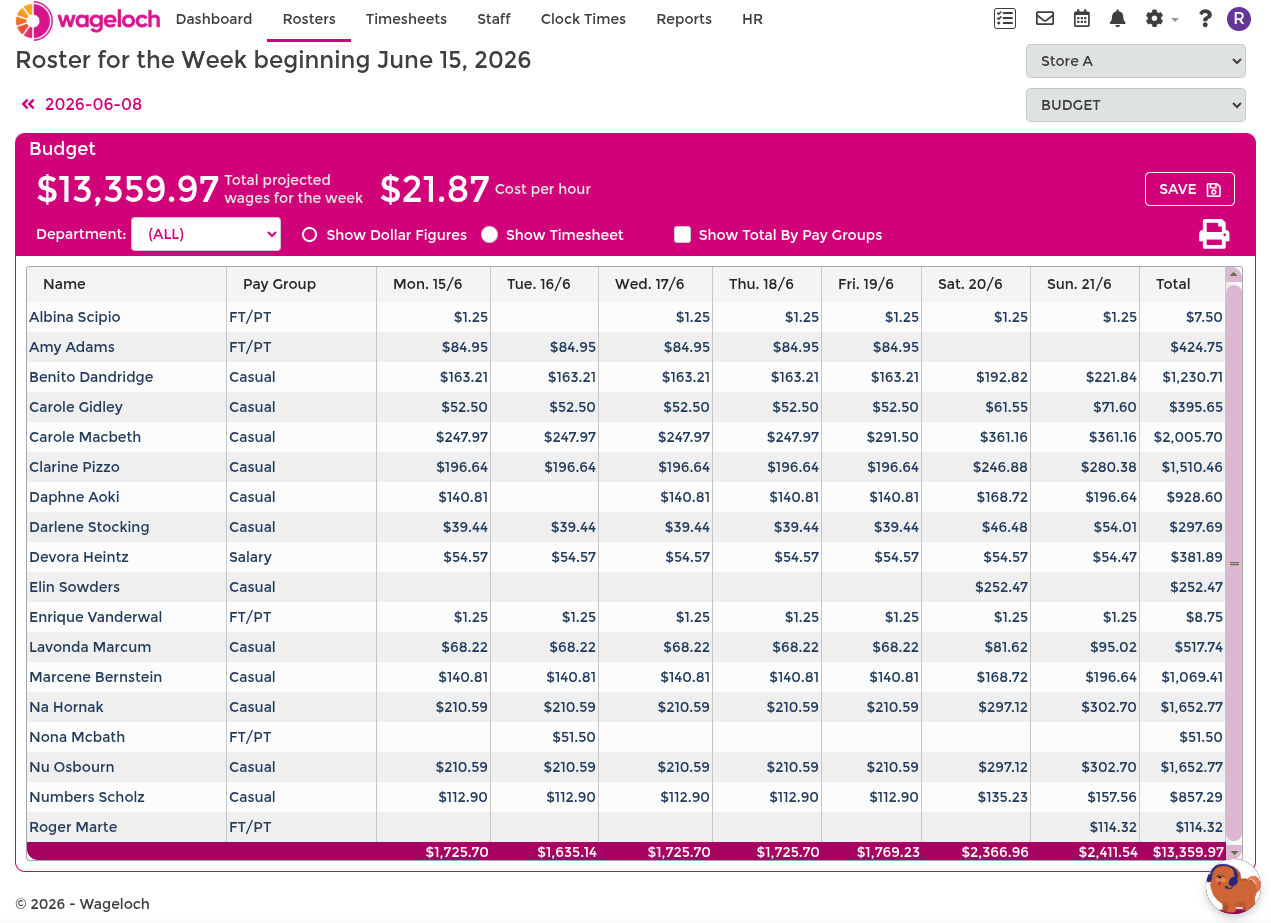Click the Total column header
The image size is (1271, 923).
(1183, 284)
